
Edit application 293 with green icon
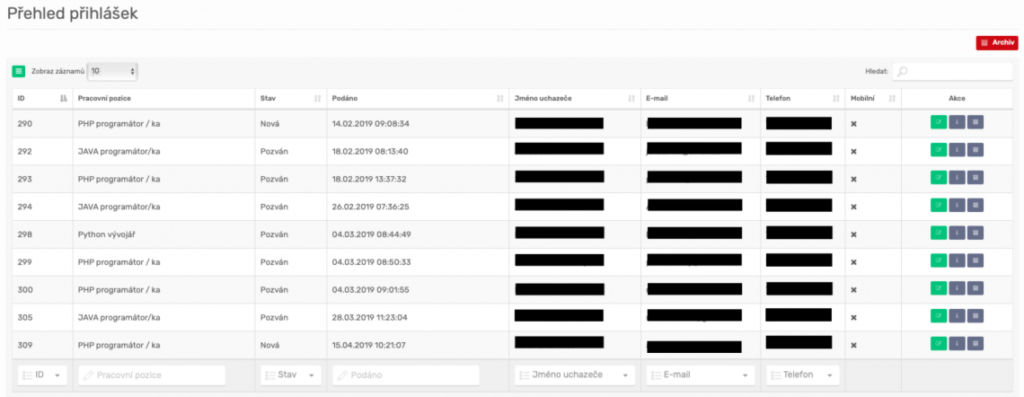938,178
